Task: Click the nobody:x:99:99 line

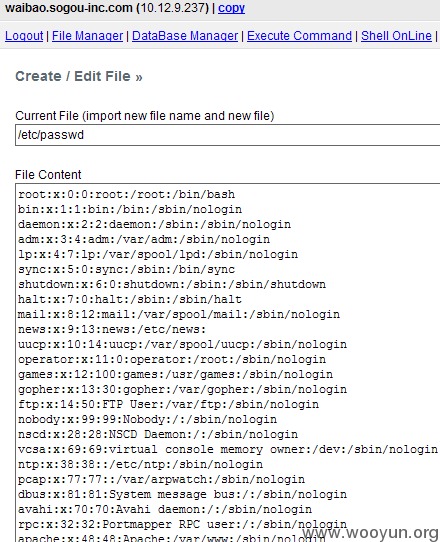Action: (x=147, y=419)
